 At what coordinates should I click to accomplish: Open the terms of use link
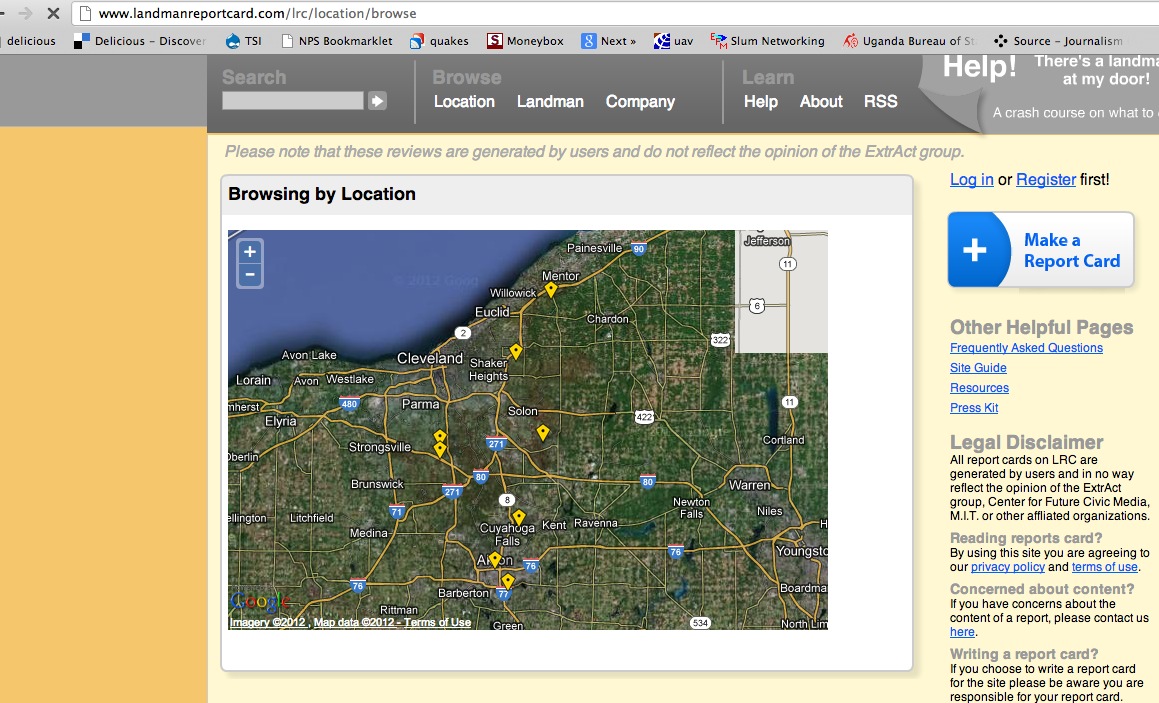1104,567
